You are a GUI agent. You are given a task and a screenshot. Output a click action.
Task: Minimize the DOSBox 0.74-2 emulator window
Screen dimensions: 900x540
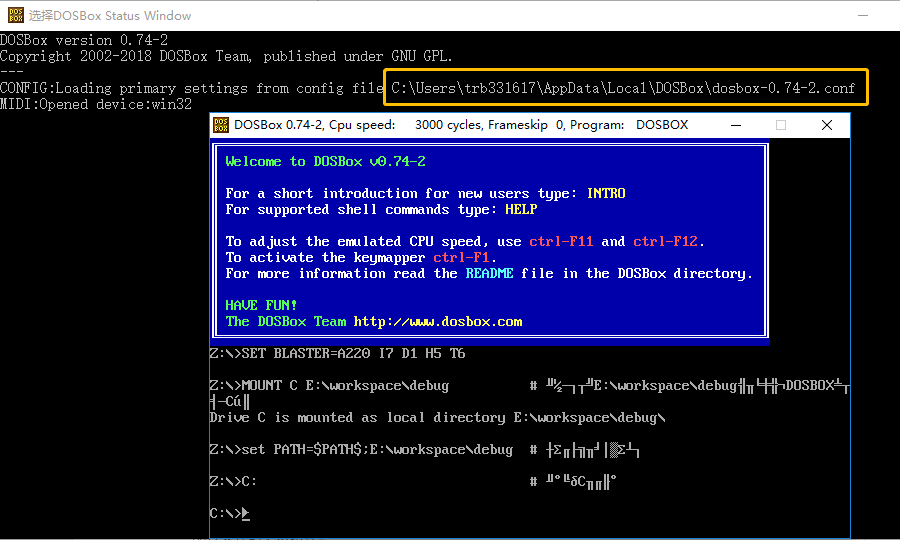(x=736, y=125)
